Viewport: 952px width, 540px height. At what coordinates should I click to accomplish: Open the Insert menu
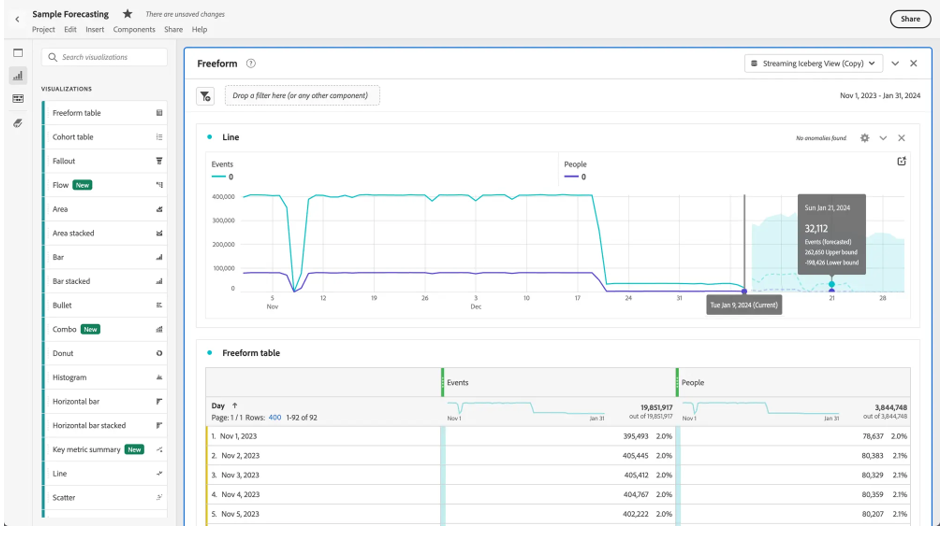tap(95, 29)
